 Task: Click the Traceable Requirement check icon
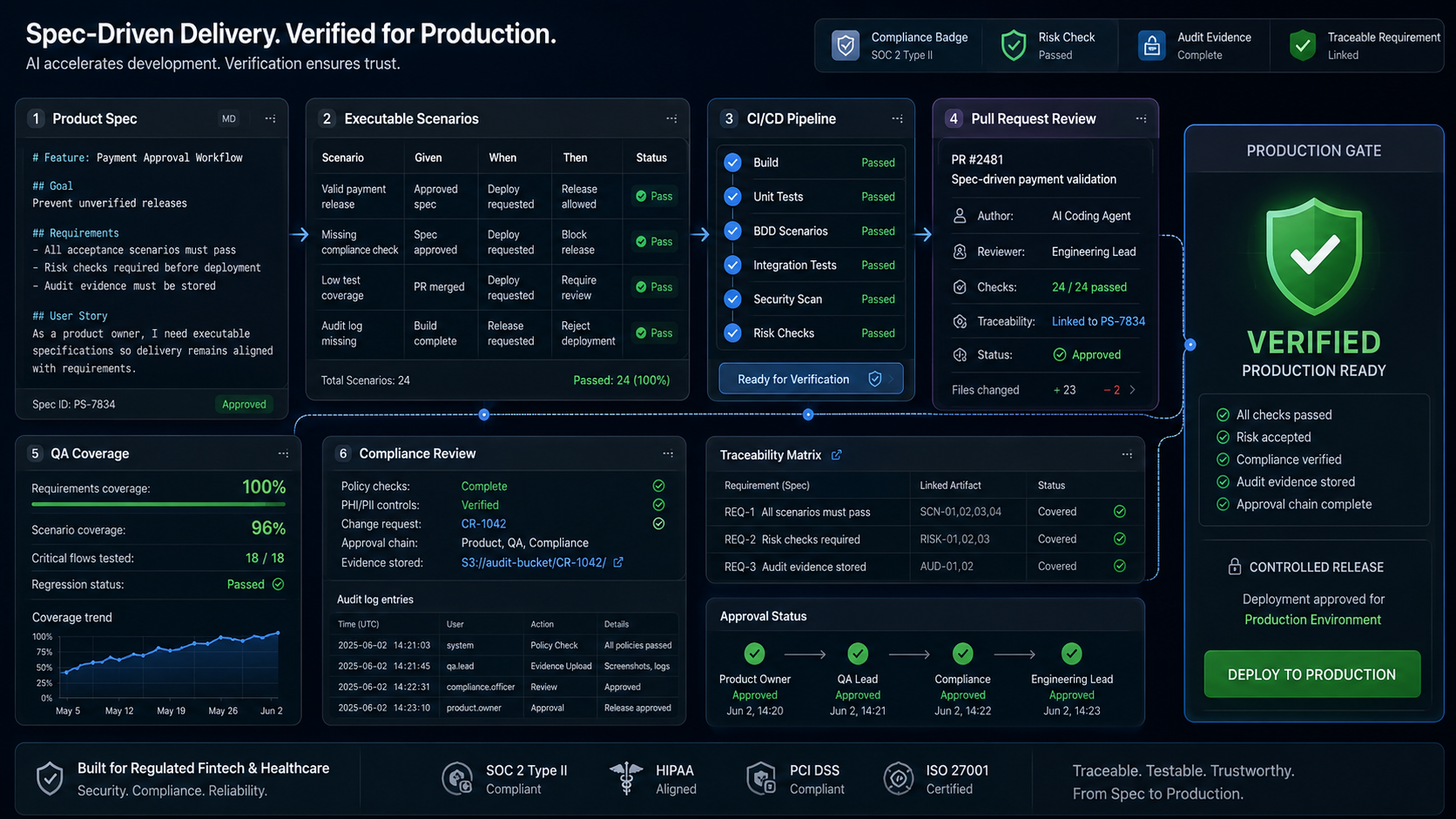pos(1302,45)
